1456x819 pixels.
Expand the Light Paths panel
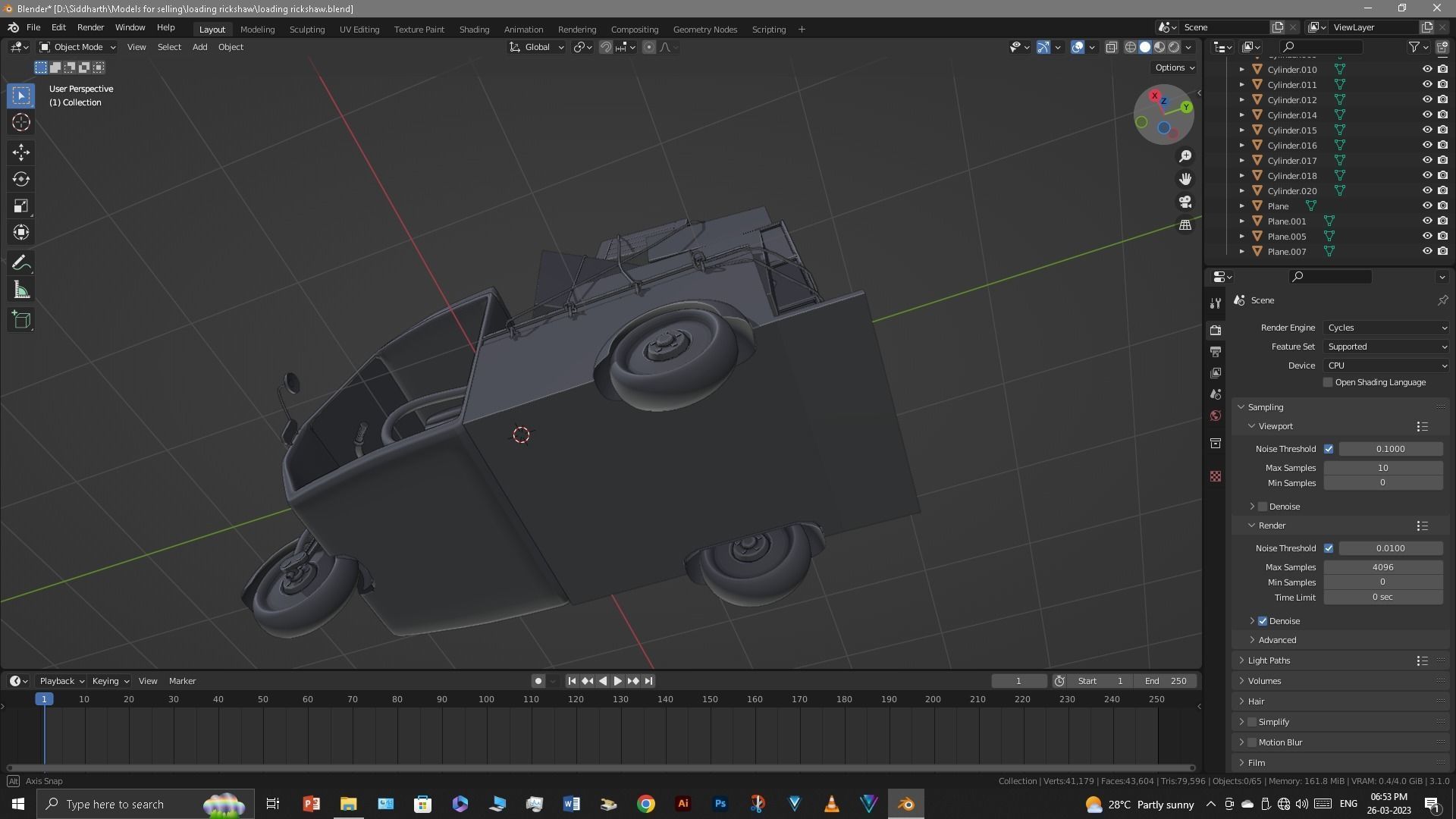(x=1269, y=661)
